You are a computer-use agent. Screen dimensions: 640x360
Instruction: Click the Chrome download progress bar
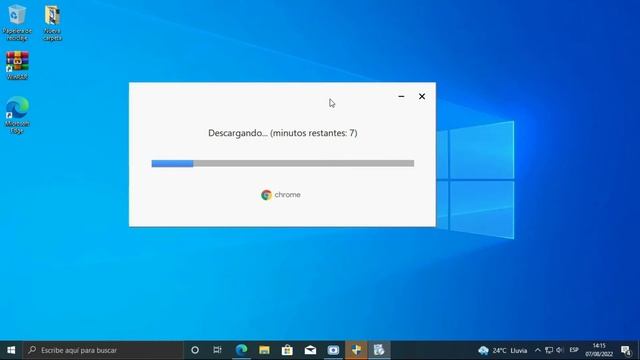click(x=283, y=163)
